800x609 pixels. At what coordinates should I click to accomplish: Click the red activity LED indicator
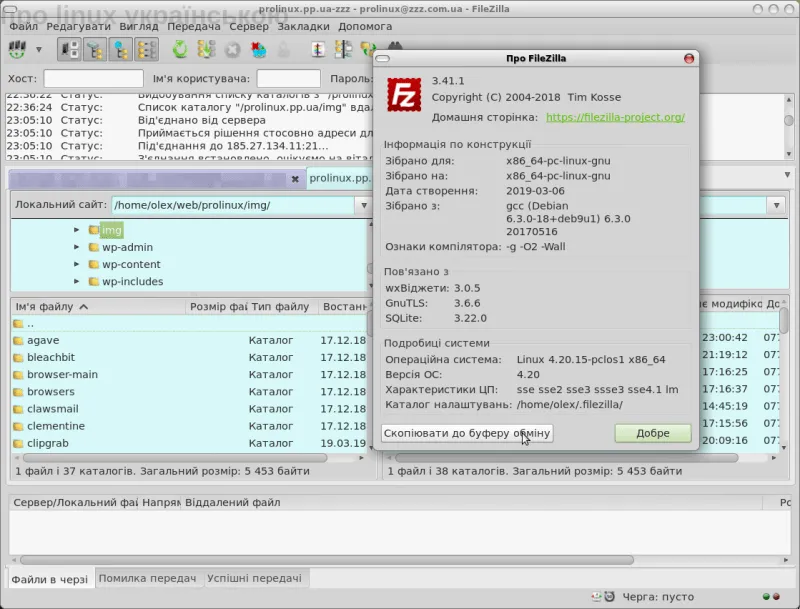(x=777, y=597)
